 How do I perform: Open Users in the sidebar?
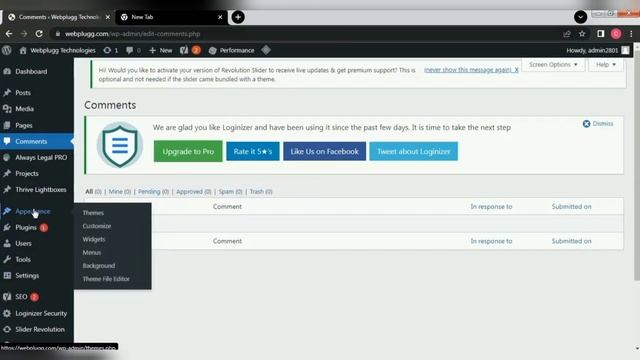point(23,243)
